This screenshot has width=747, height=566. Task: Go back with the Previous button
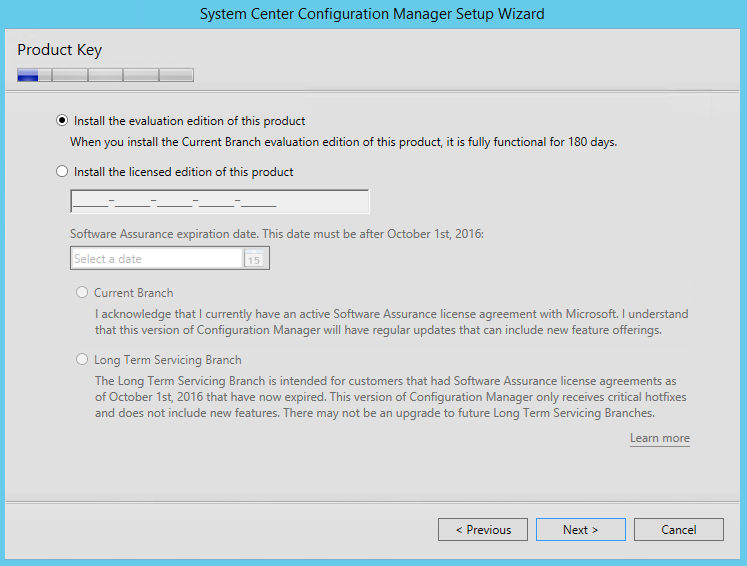[x=483, y=529]
